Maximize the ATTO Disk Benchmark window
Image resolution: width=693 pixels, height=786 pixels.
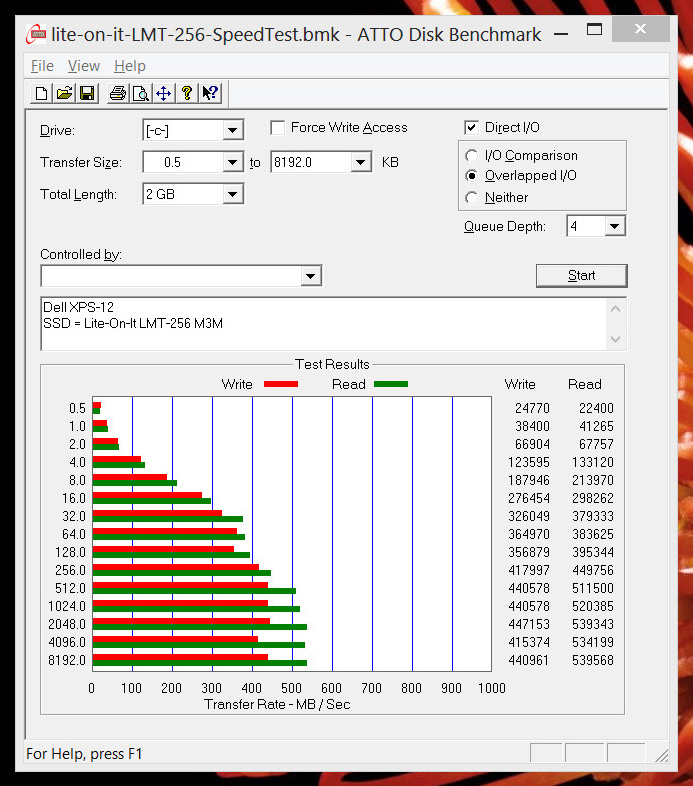[594, 30]
